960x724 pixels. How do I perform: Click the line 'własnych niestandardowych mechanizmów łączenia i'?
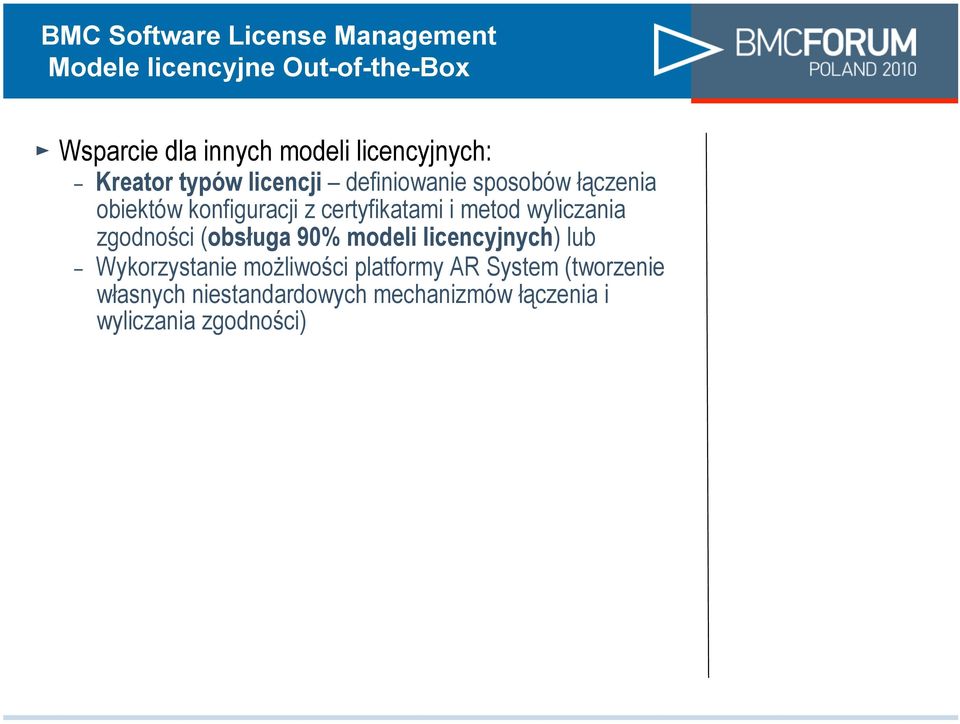[x=353, y=294]
